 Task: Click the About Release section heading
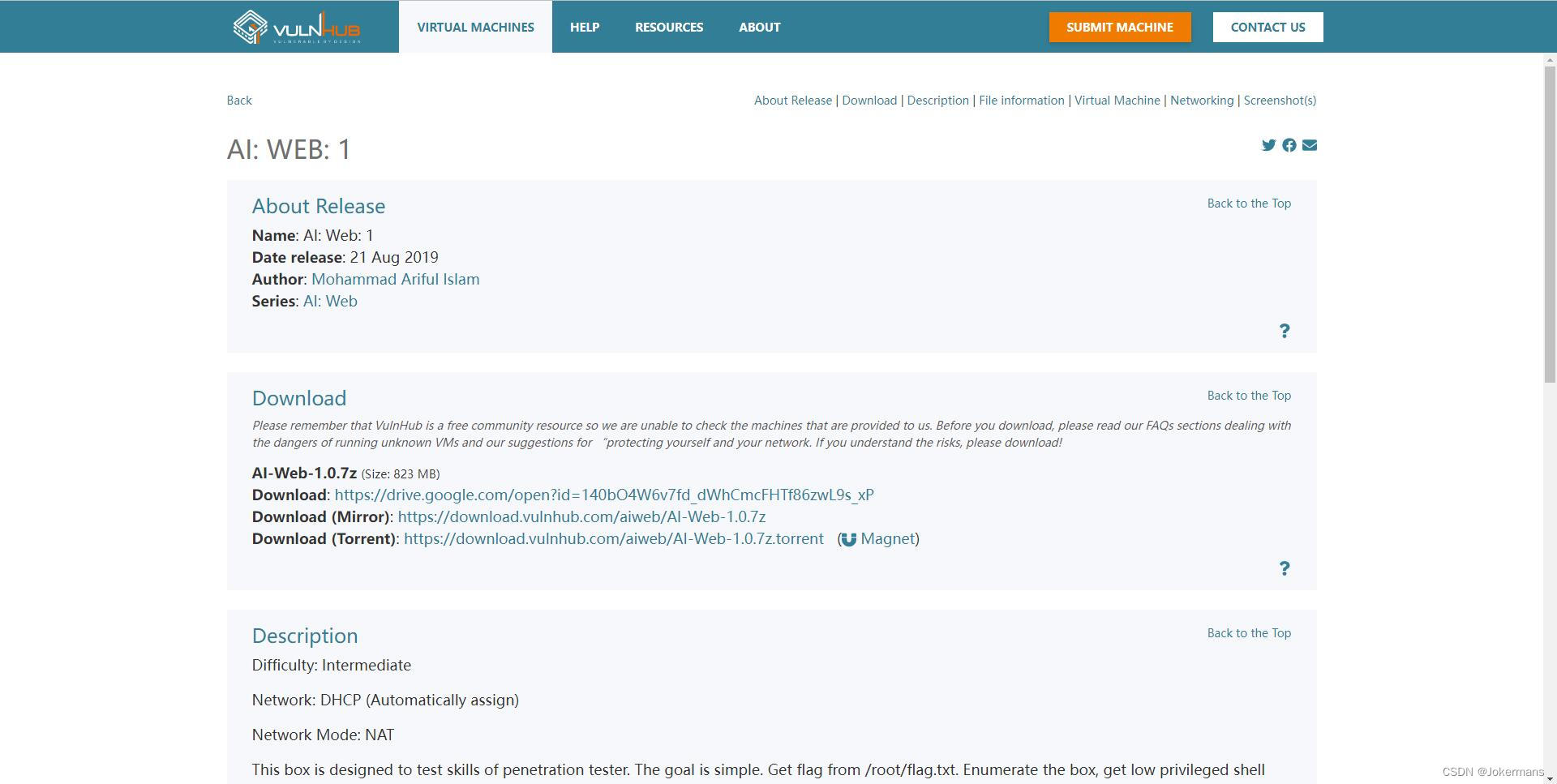[319, 206]
